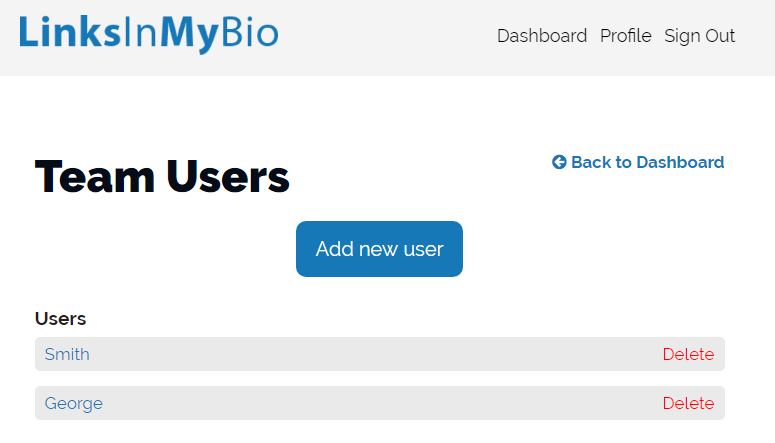Delete the user Smith
The image size is (775, 443).
[x=688, y=354]
